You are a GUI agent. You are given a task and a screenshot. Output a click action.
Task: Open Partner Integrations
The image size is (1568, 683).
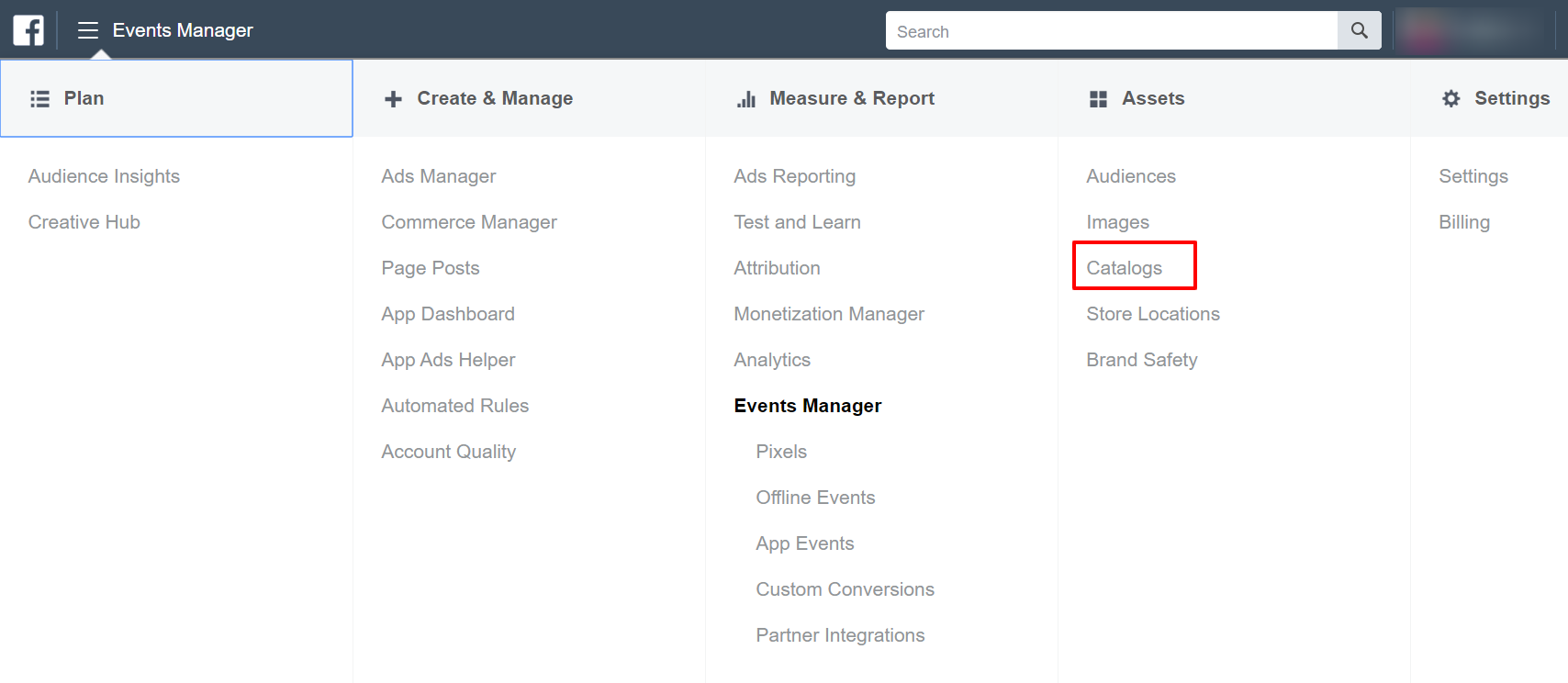click(840, 635)
